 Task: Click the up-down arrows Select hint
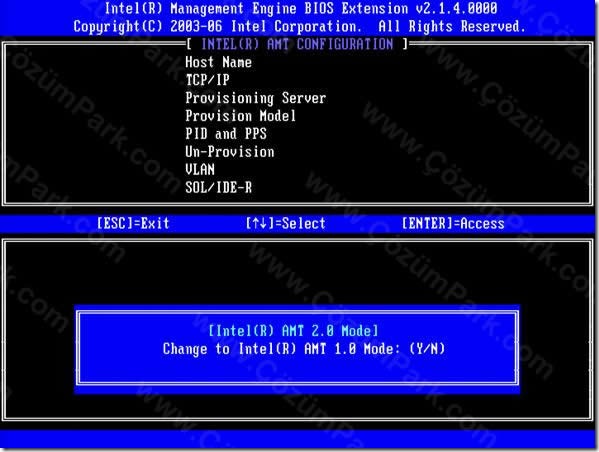285,223
